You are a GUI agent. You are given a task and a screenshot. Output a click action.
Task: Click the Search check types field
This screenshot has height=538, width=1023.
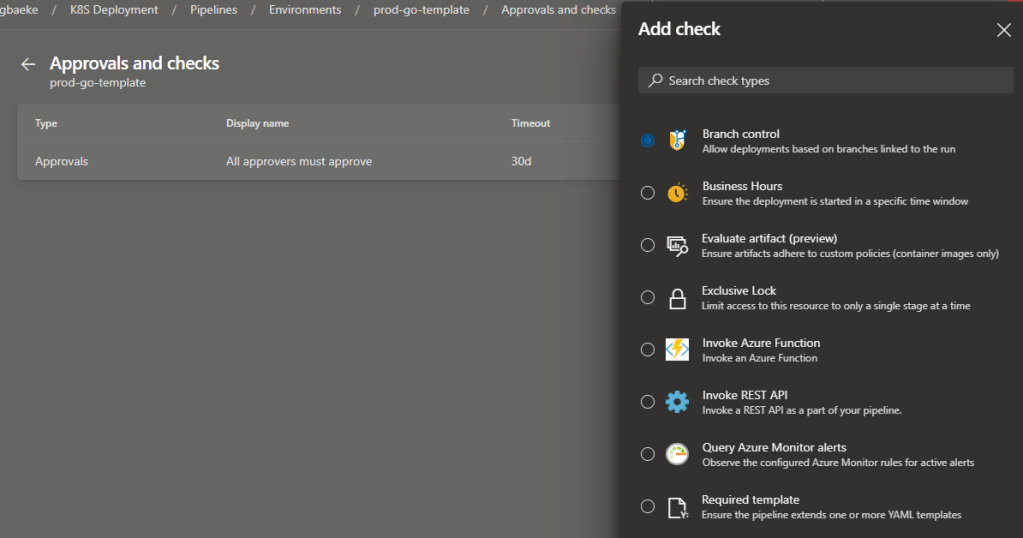[x=825, y=80]
